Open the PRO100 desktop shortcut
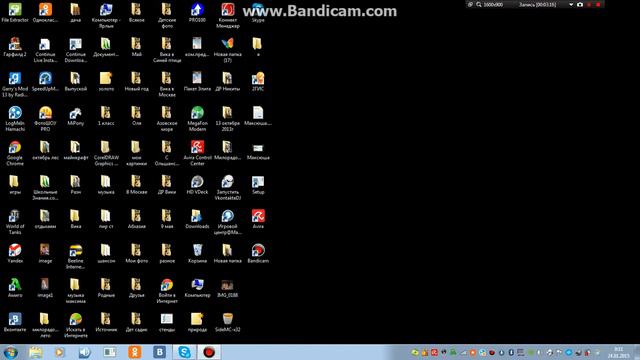This screenshot has width=640, height=360. 197,12
